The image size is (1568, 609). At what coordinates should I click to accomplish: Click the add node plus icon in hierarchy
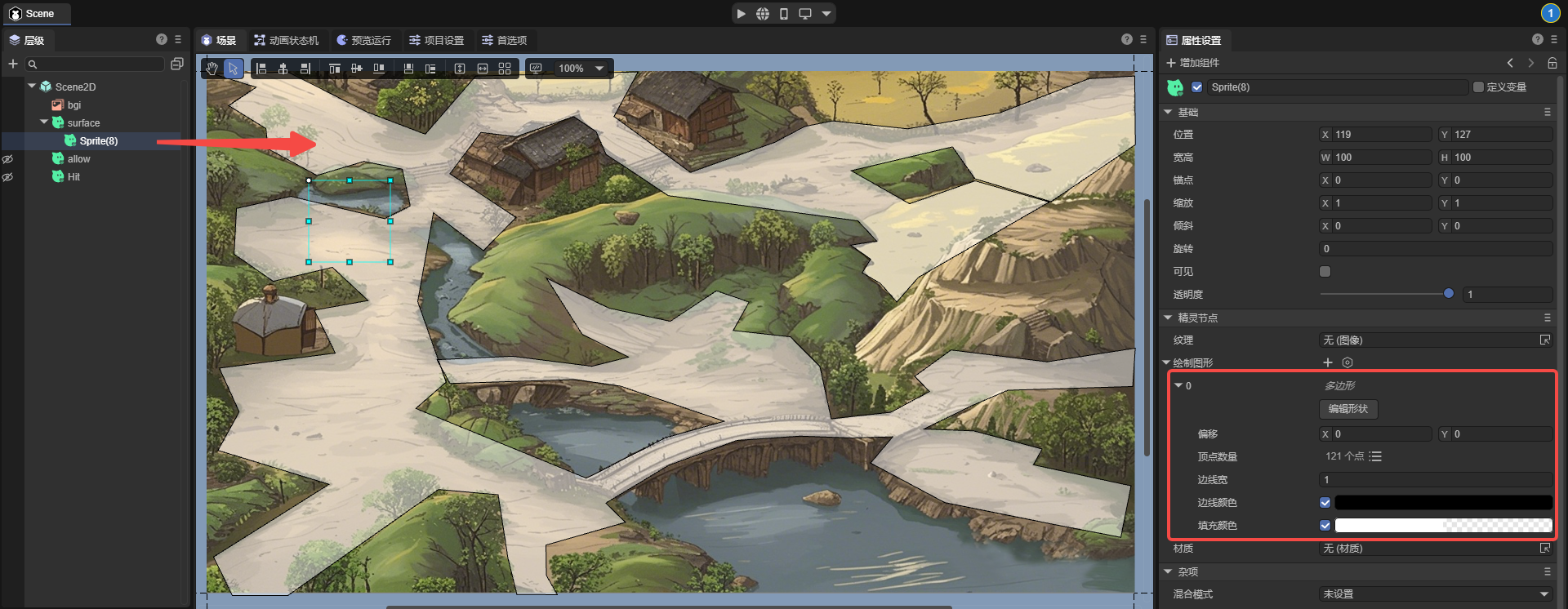(13, 64)
